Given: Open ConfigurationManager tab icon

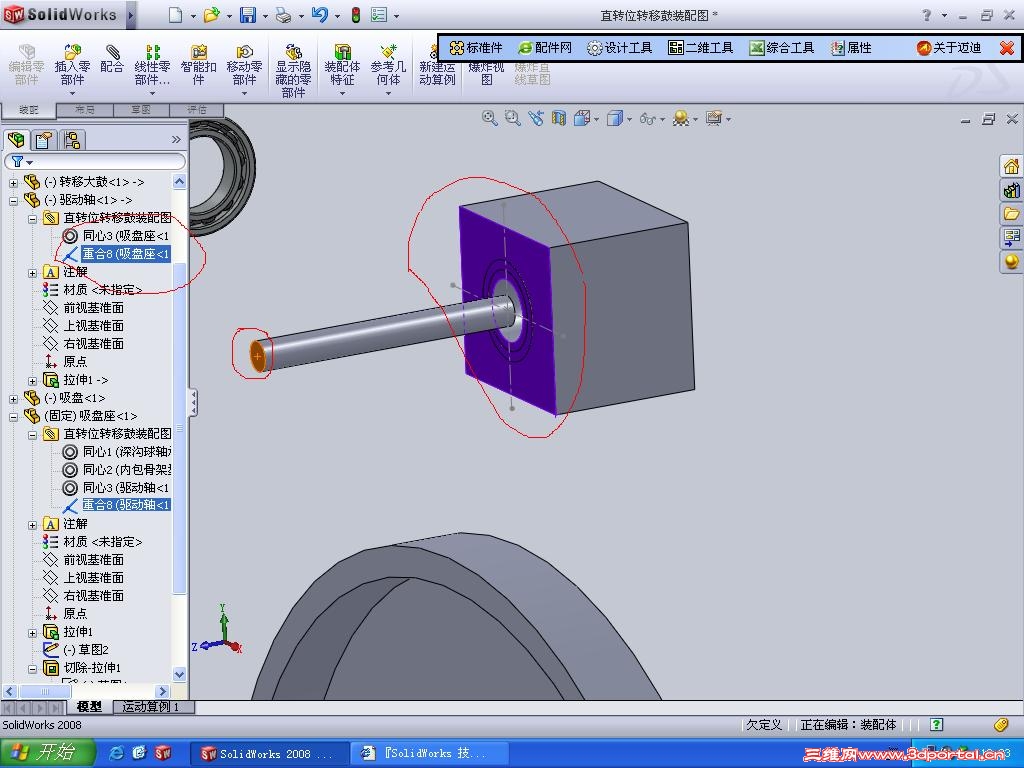Looking at the screenshot, I should (72, 140).
